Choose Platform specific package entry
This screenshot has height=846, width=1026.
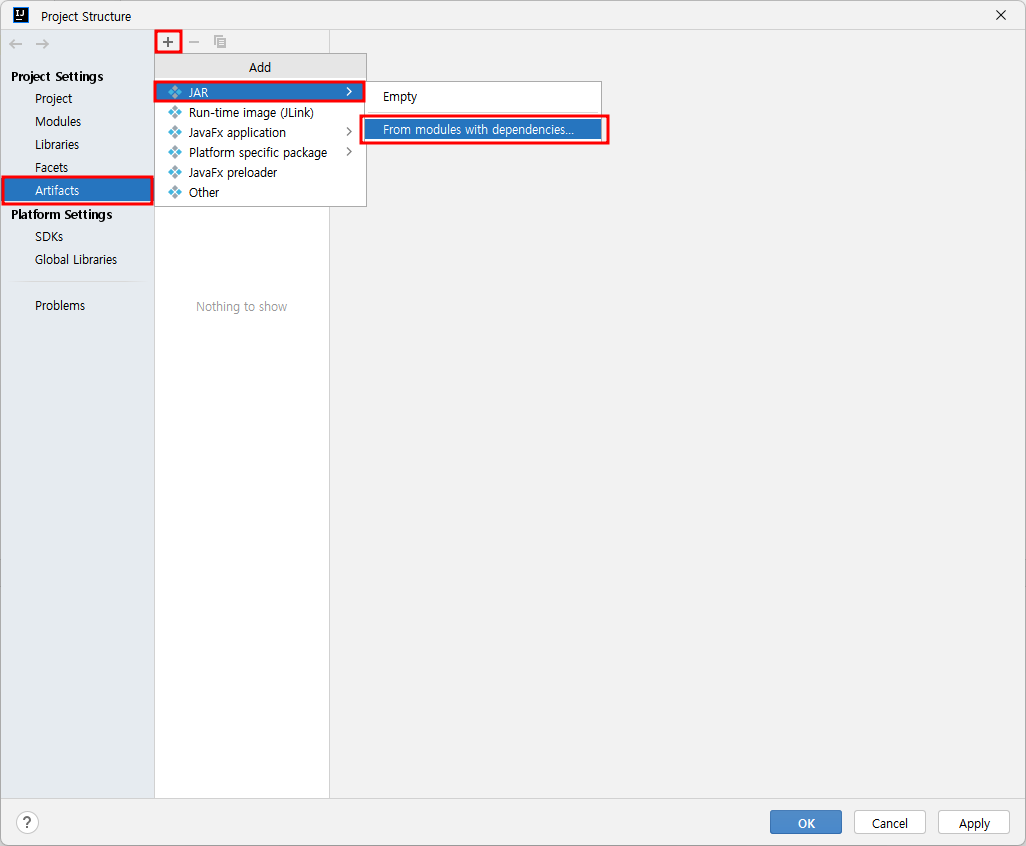click(x=260, y=152)
